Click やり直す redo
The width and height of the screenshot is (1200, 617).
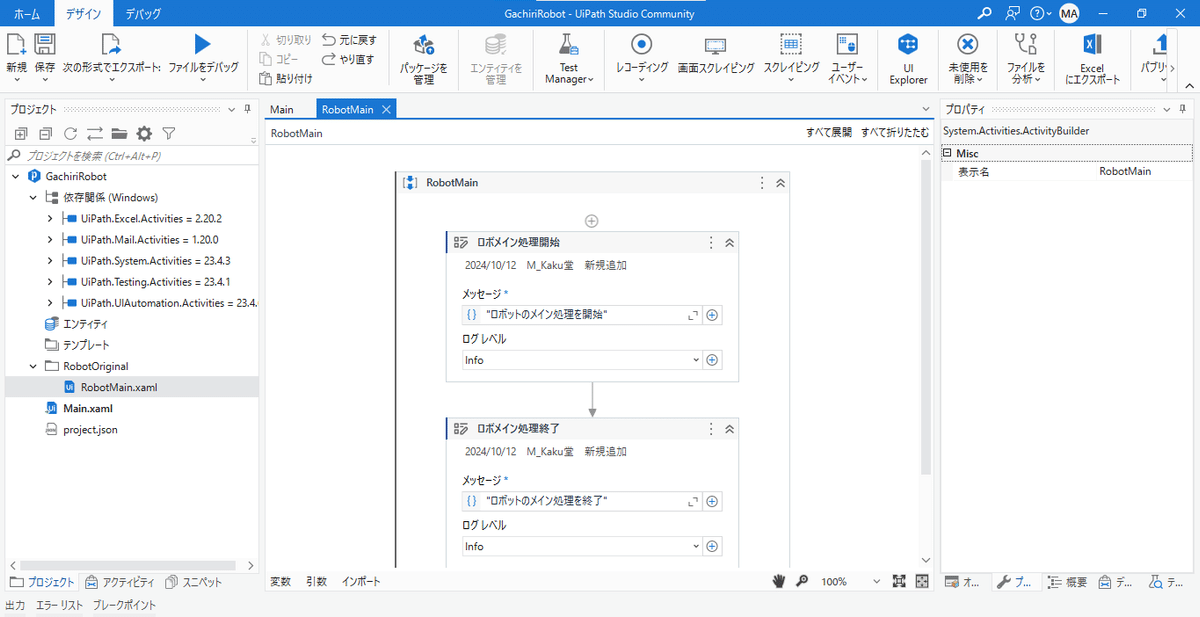point(349,59)
